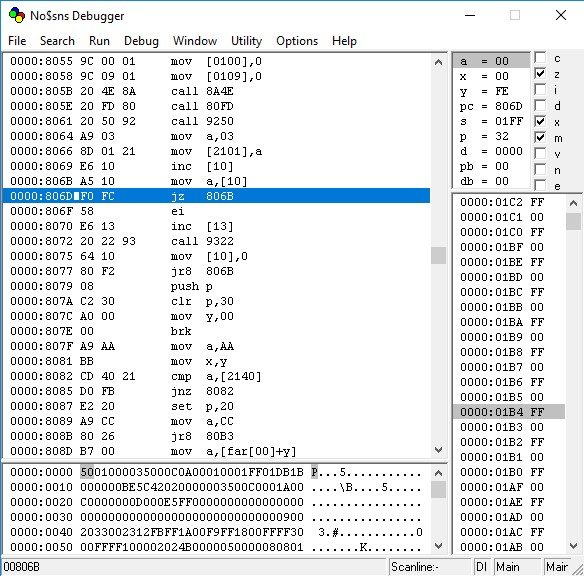Open the Window menu
This screenshot has width=584, height=576.
tap(195, 41)
